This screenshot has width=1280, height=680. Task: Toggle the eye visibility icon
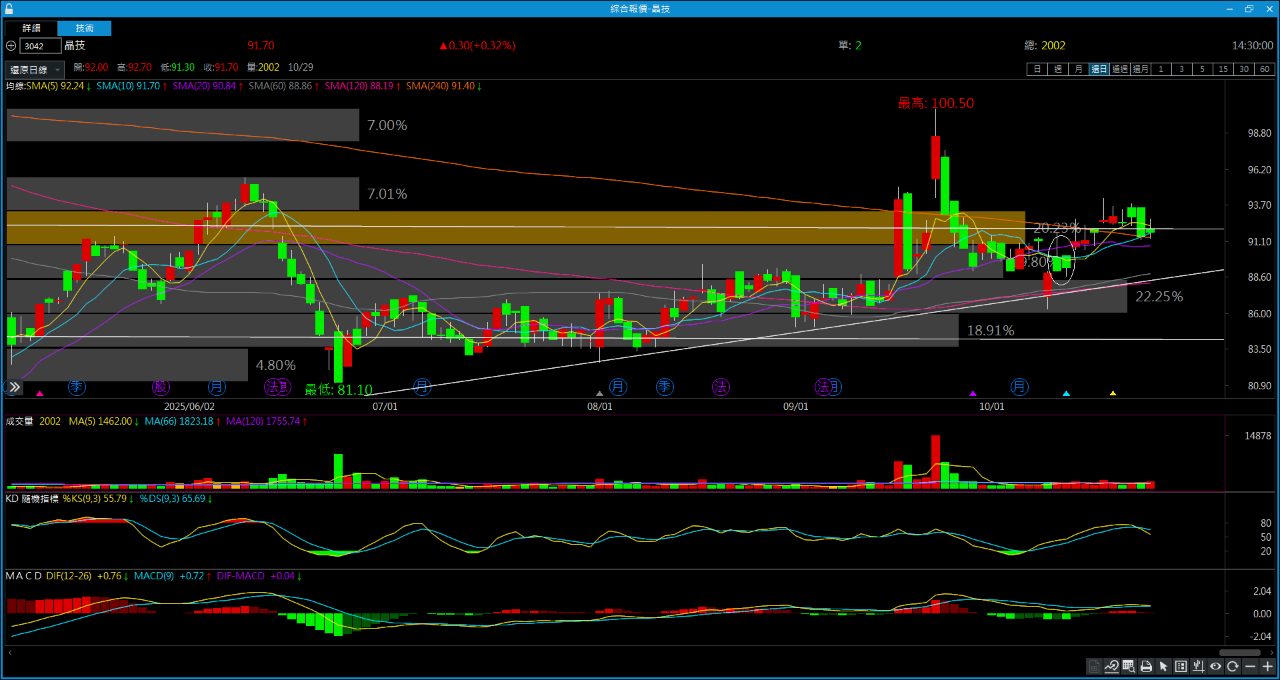coord(1216,666)
